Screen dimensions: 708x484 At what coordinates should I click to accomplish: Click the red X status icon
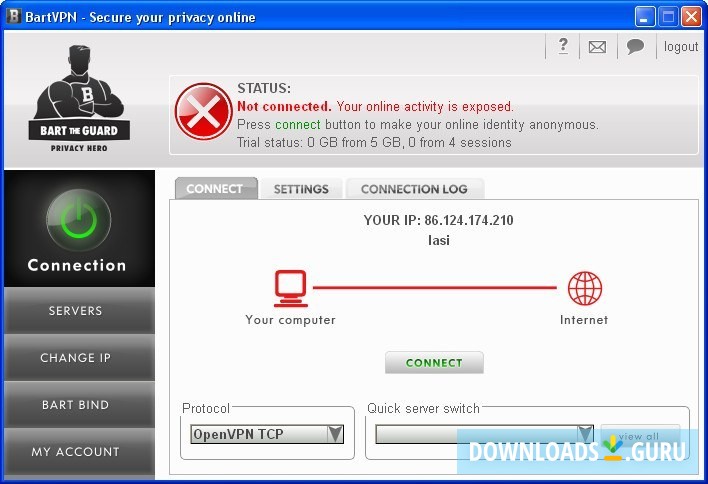204,111
